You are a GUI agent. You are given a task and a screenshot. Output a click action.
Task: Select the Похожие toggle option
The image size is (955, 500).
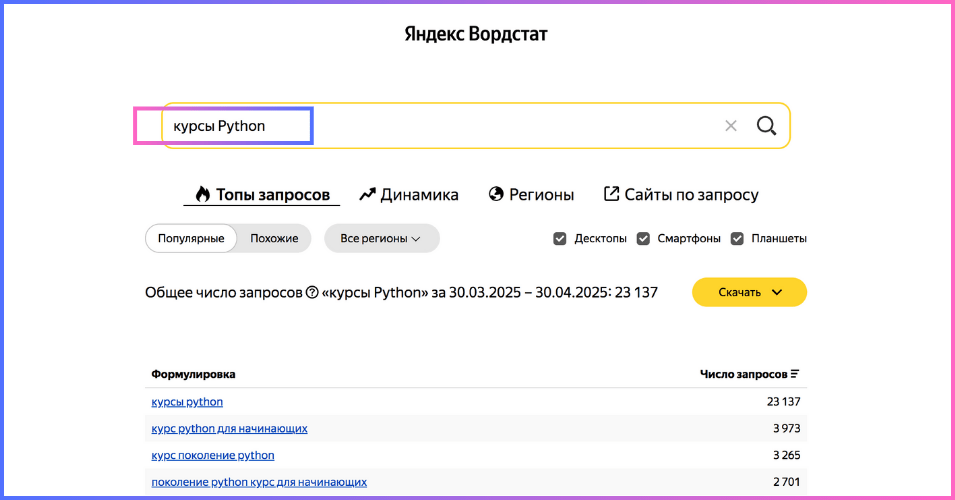pos(274,238)
